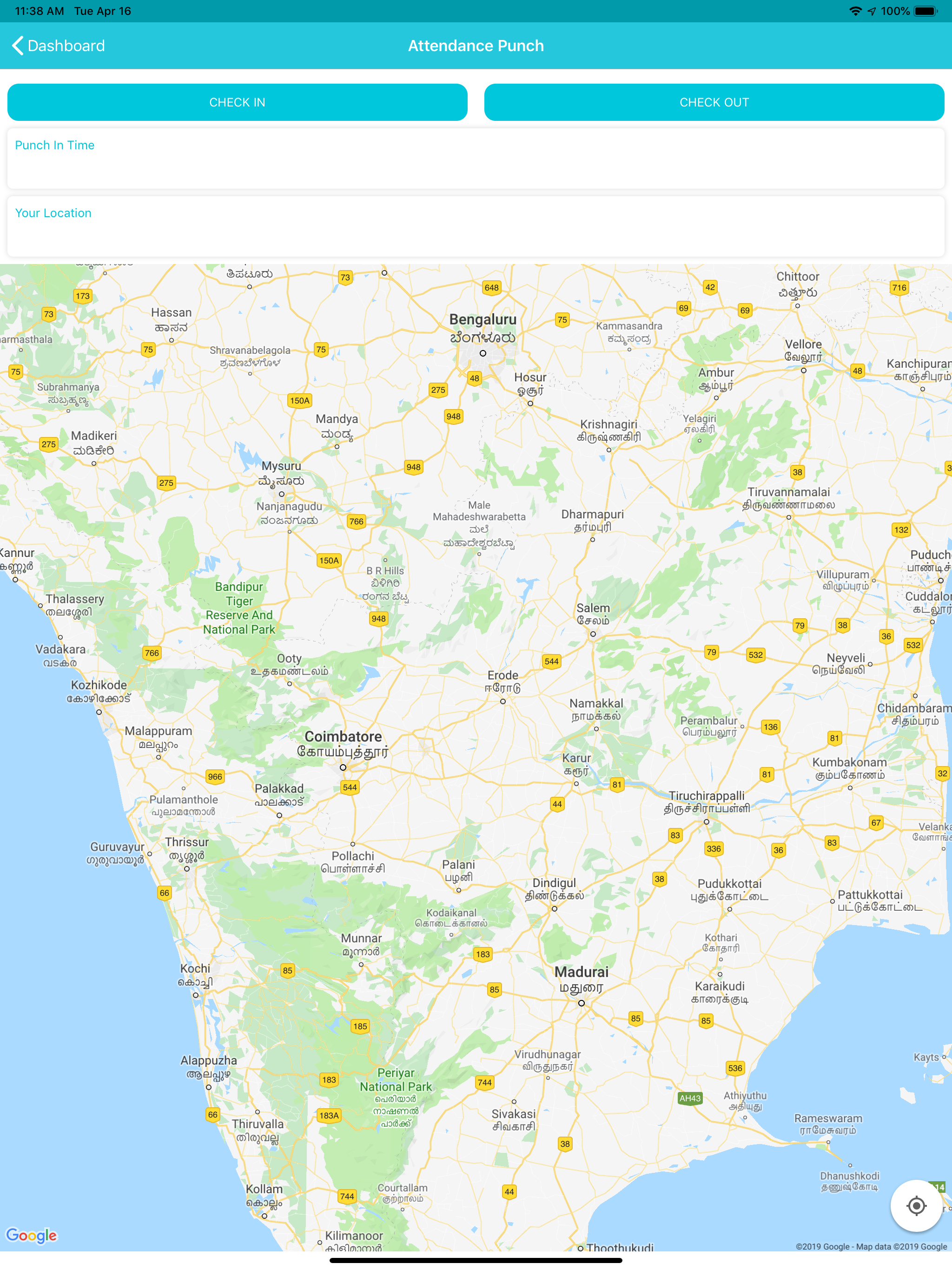Tap the Alappuzha label on the map

[208, 1067]
